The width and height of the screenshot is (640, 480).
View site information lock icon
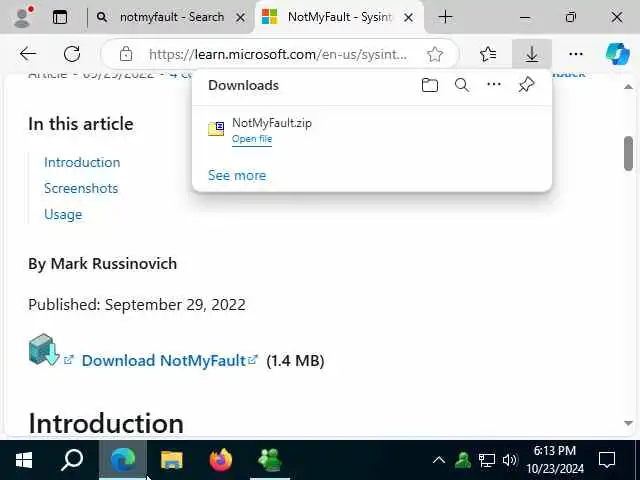[126, 54]
